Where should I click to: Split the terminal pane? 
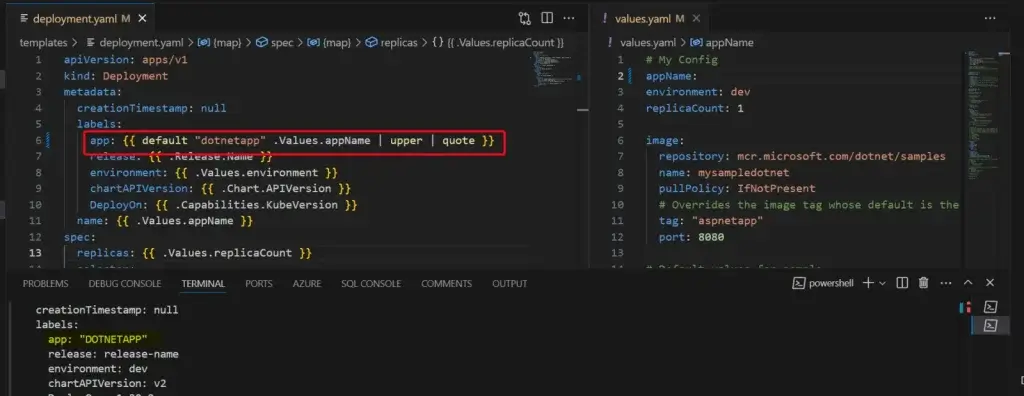point(902,283)
